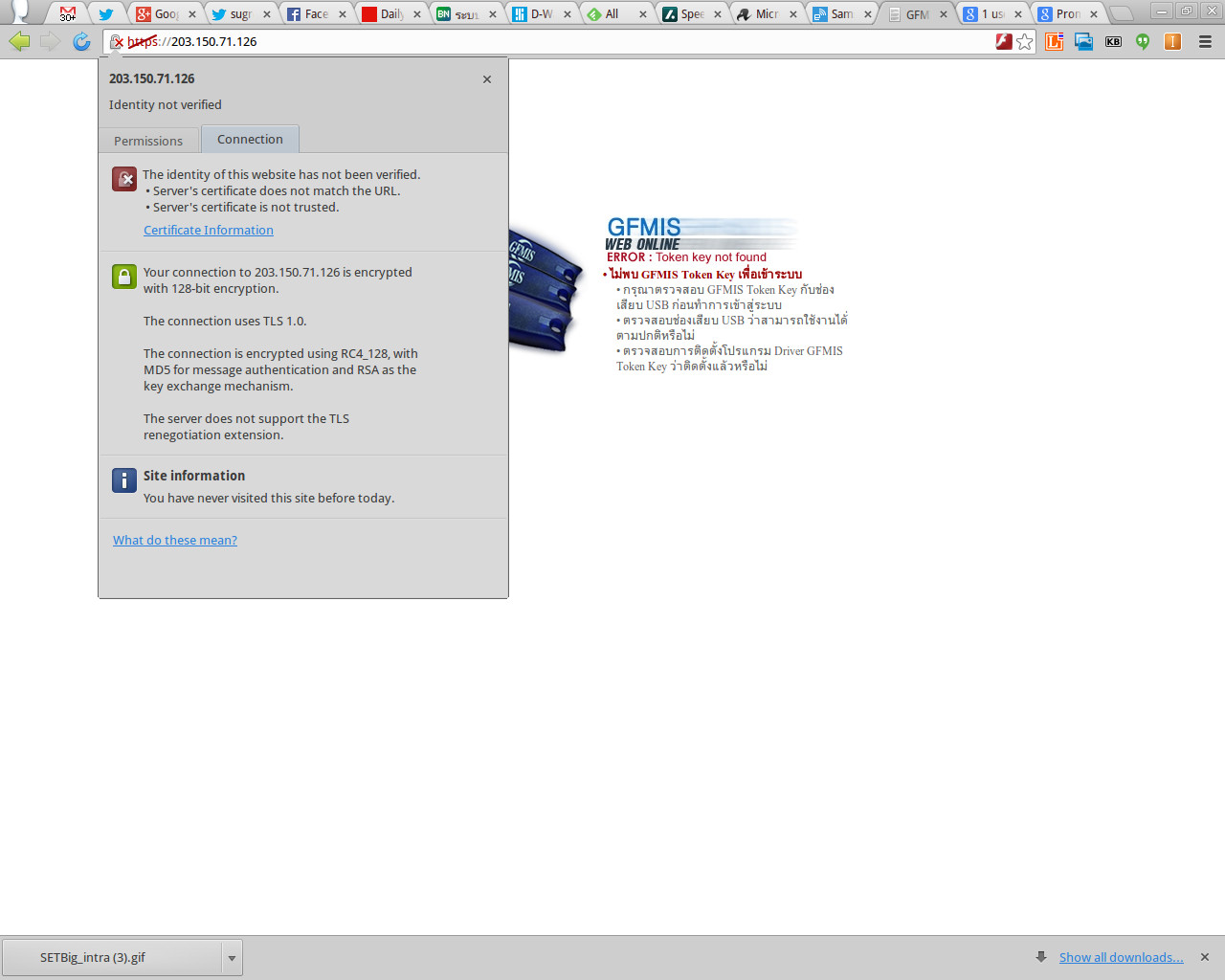Click the 'What do these mean?' link
This screenshot has height=980, width=1225.
point(175,540)
